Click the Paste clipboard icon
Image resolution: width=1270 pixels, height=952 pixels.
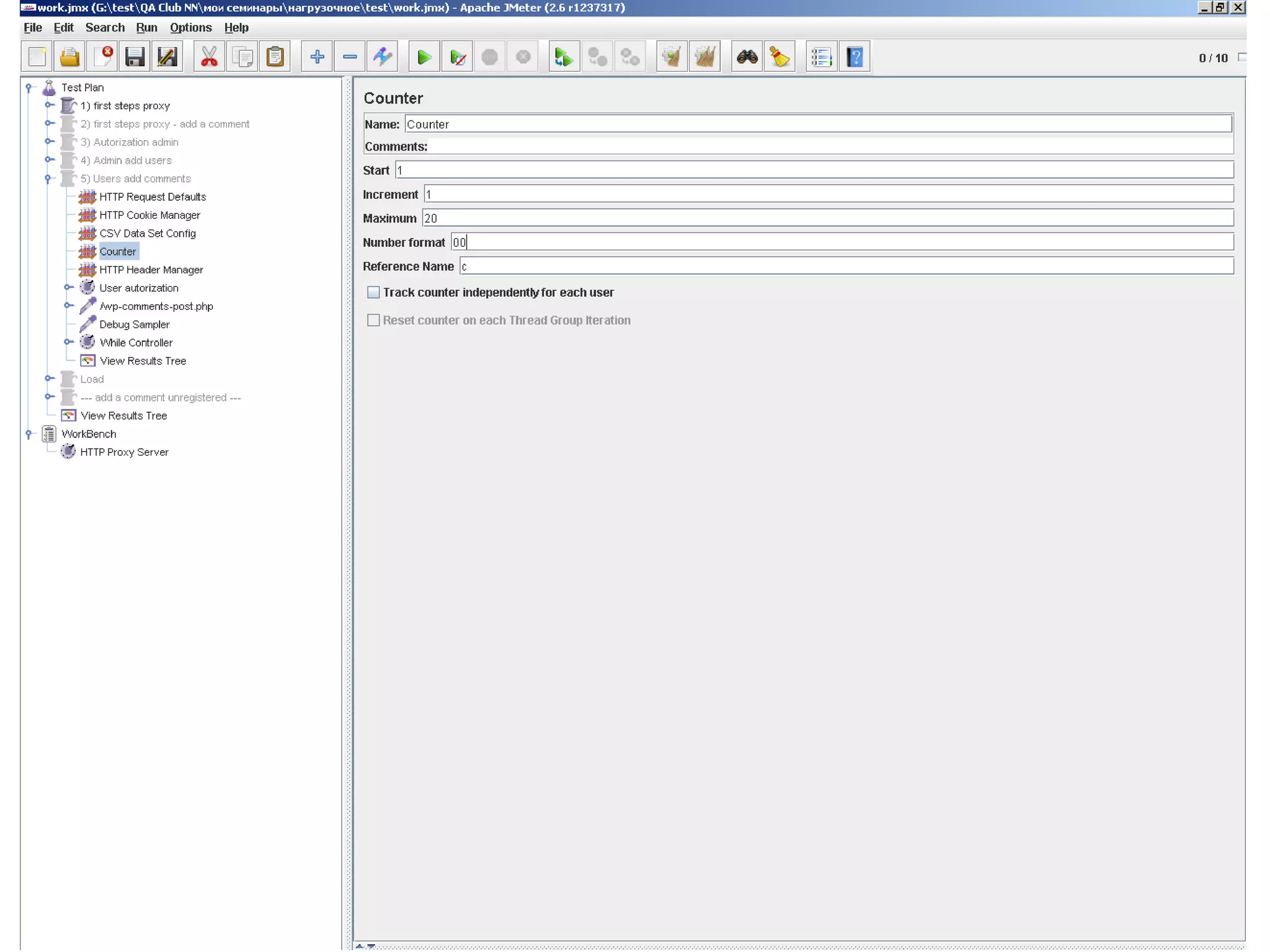[275, 57]
